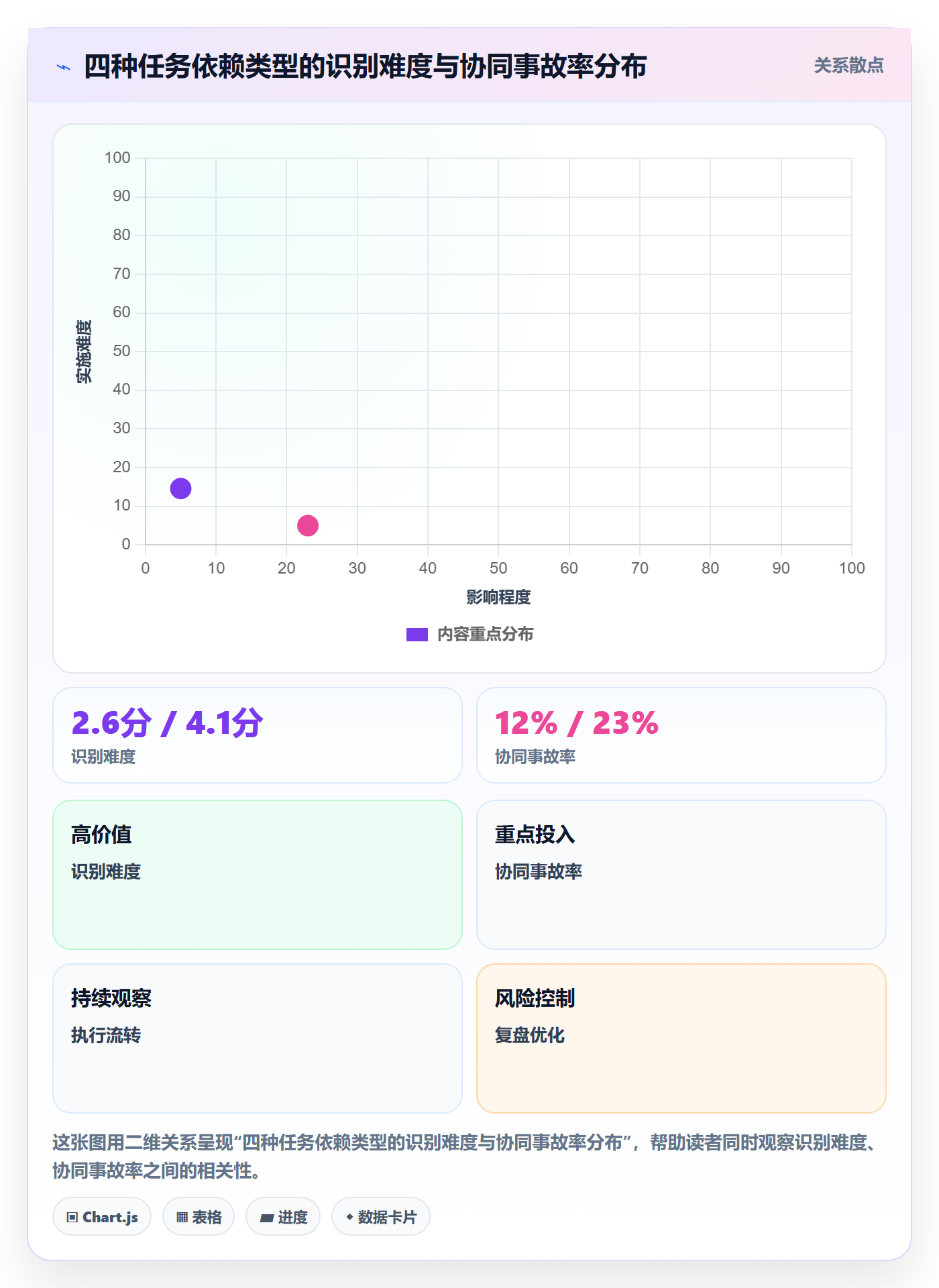The height and width of the screenshot is (1288, 939).
Task: Click the 识别难度 label under 2.6分 / 4.1分
Action: (103, 757)
